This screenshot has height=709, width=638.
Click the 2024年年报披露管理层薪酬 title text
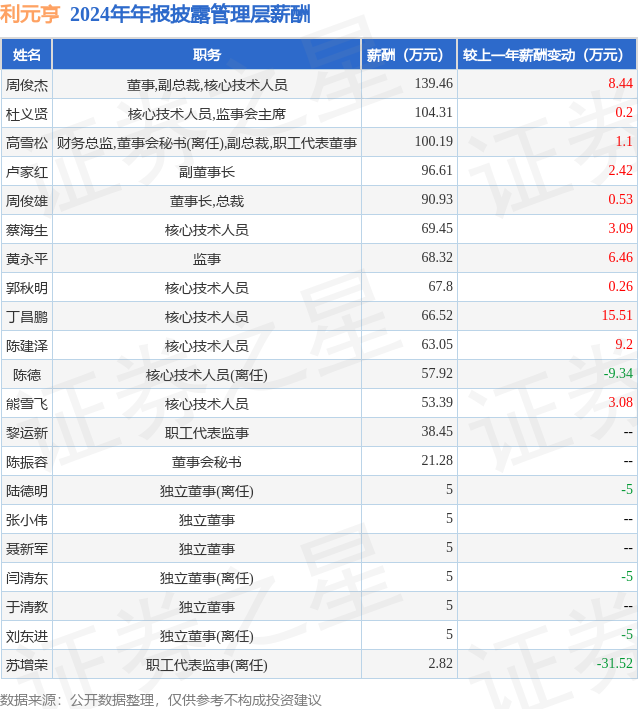190,14
